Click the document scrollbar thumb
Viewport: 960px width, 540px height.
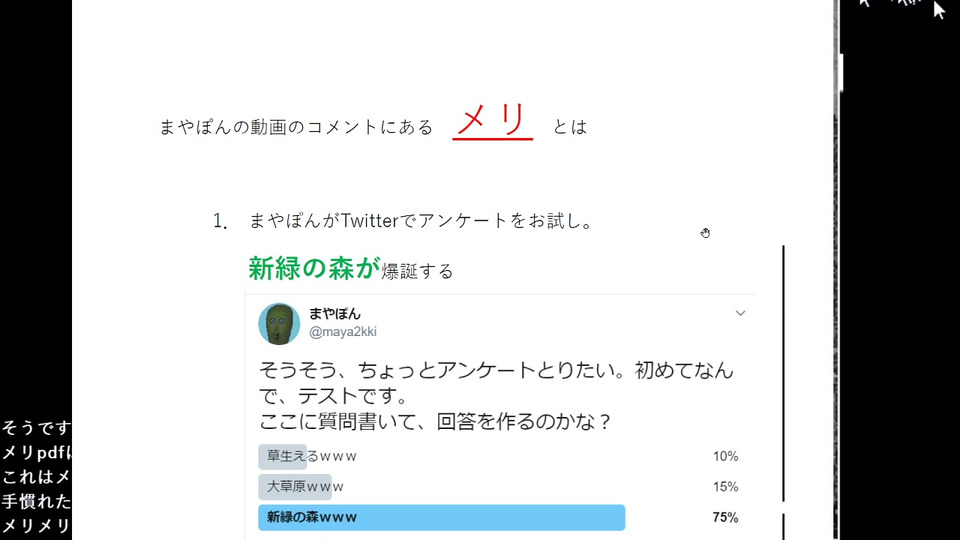coord(841,72)
